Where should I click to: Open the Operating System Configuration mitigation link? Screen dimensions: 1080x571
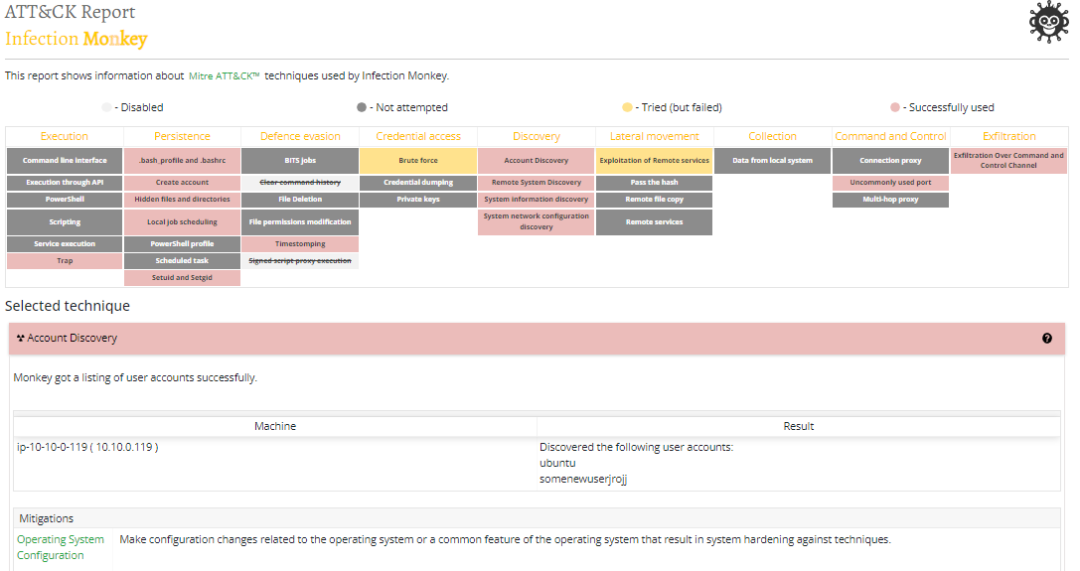coord(61,547)
